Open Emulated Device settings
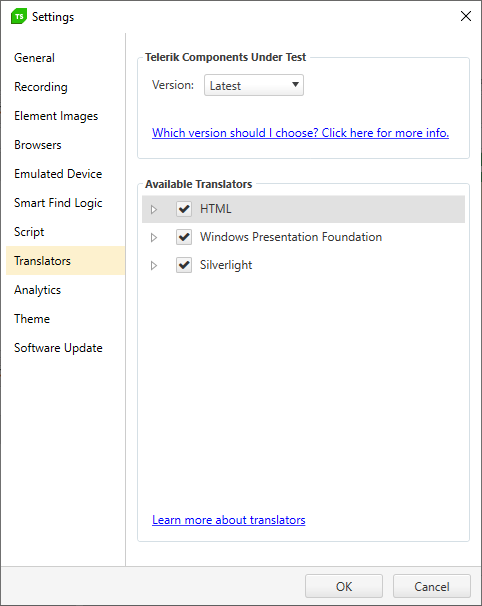 pos(58,174)
